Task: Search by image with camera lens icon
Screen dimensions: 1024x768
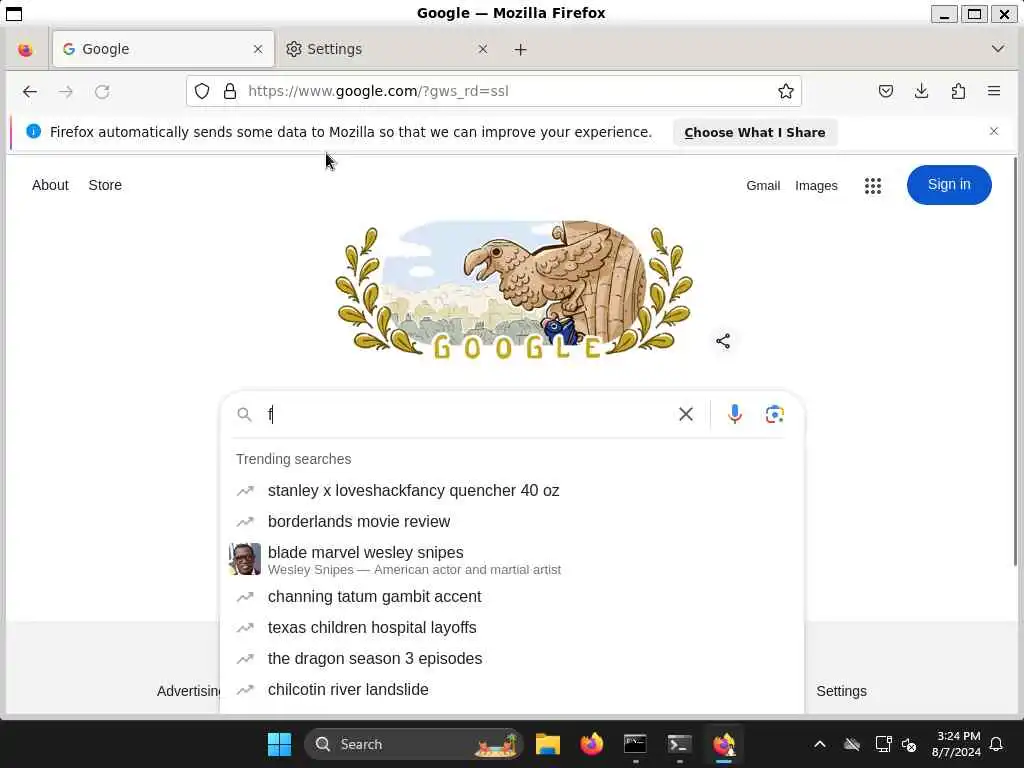Action: [775, 414]
